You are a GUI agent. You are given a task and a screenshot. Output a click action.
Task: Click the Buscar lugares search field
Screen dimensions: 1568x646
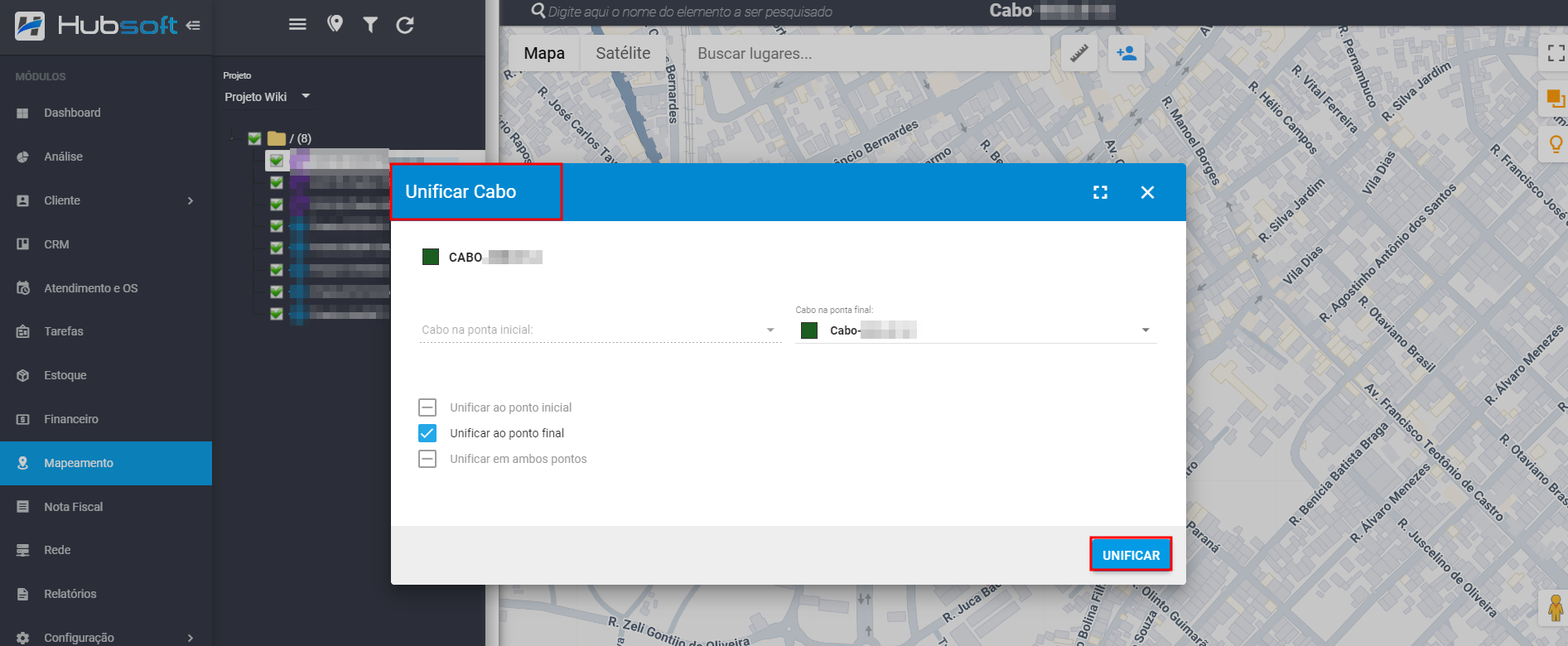pos(868,53)
